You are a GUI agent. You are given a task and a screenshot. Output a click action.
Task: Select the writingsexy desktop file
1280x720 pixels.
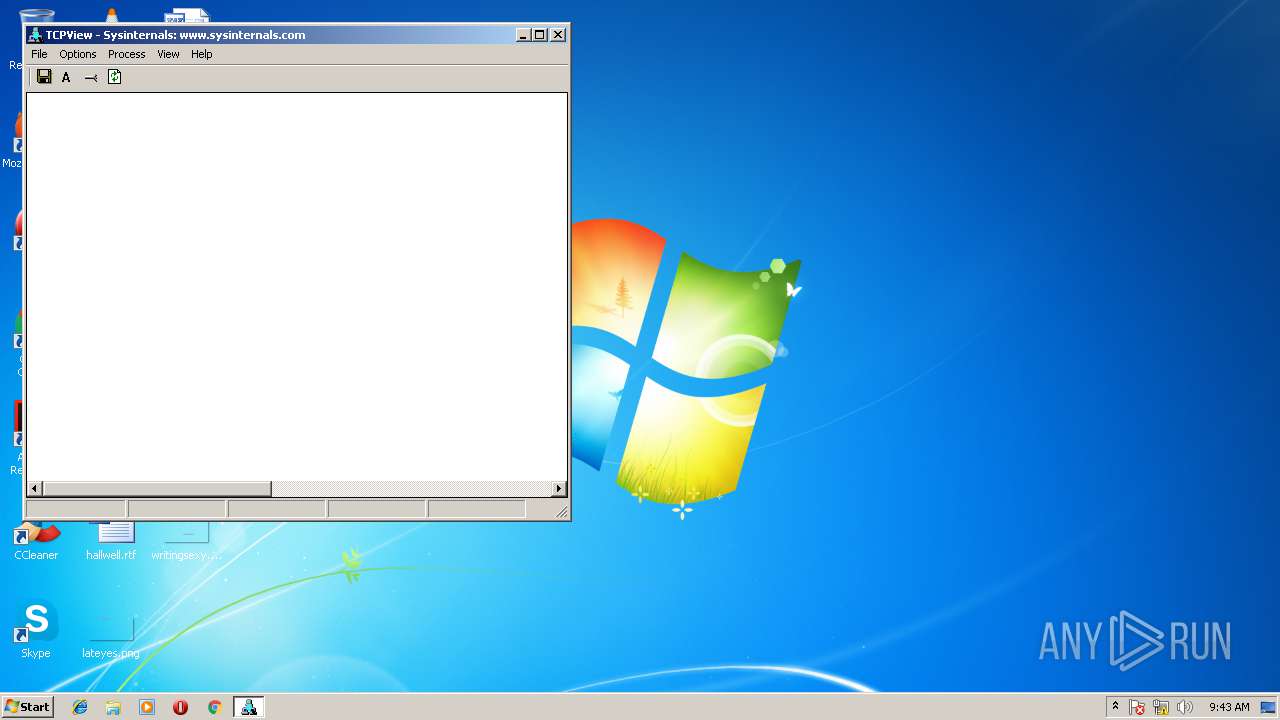click(185, 541)
